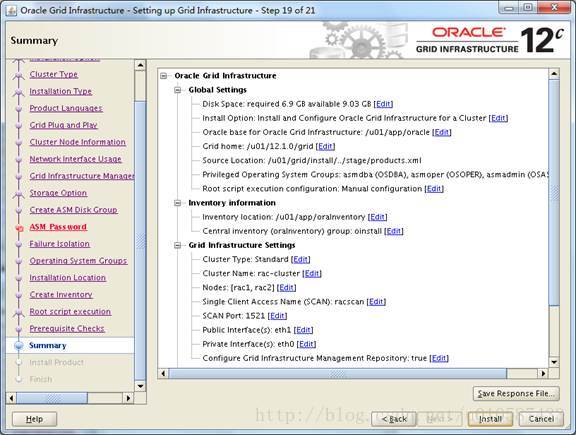Go to the Installation Location step

[x=68, y=278]
